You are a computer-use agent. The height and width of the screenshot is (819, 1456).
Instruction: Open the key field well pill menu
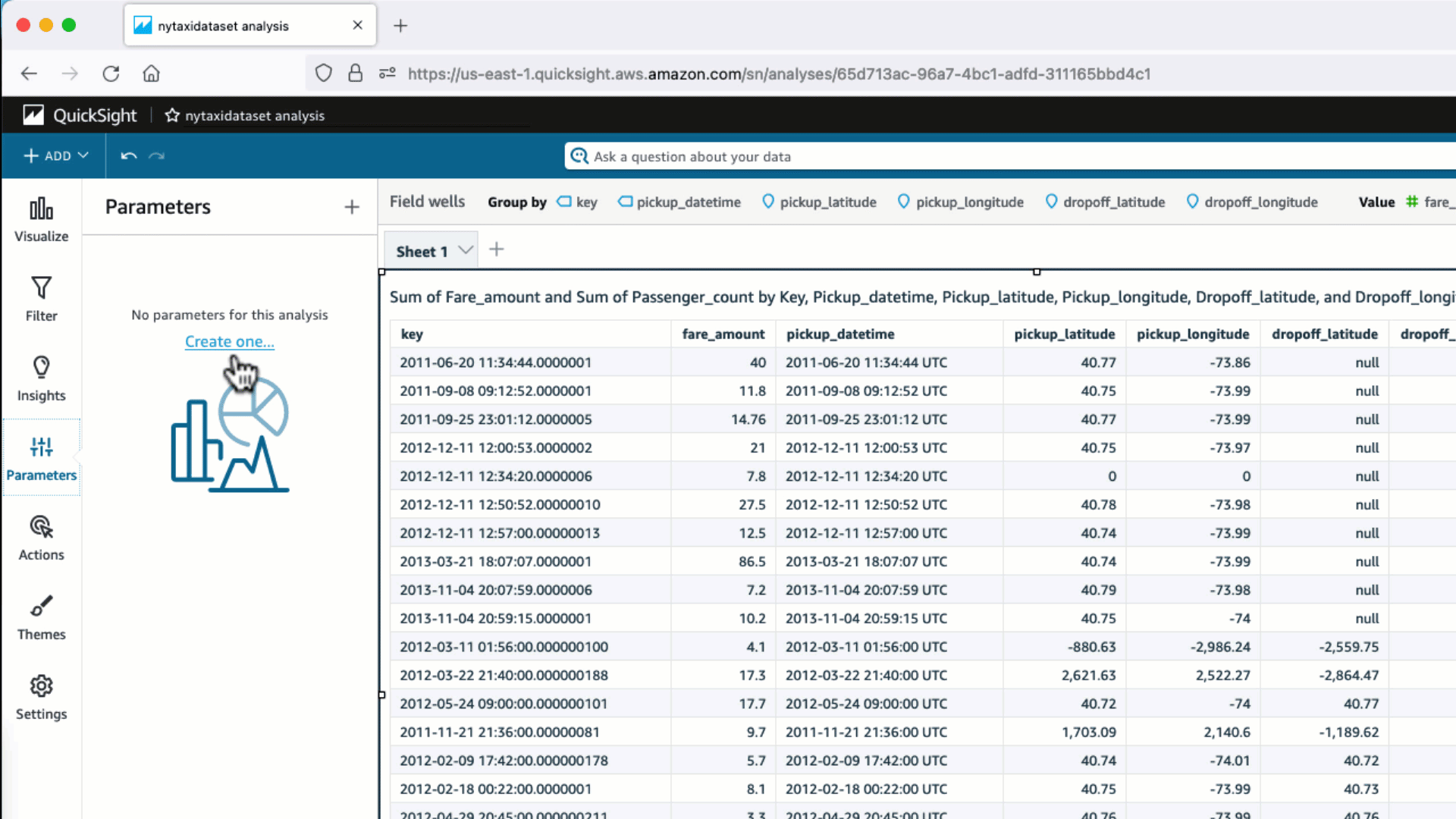point(576,202)
